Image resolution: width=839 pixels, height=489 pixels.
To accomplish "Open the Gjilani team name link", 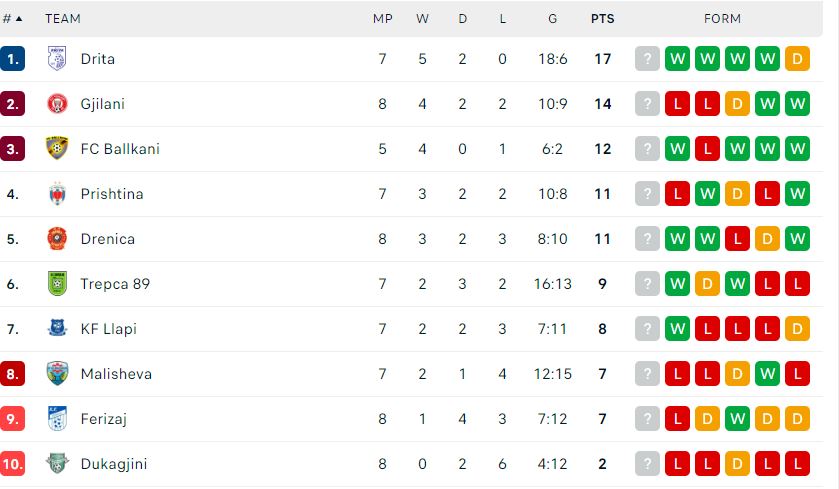I will 103,104.
